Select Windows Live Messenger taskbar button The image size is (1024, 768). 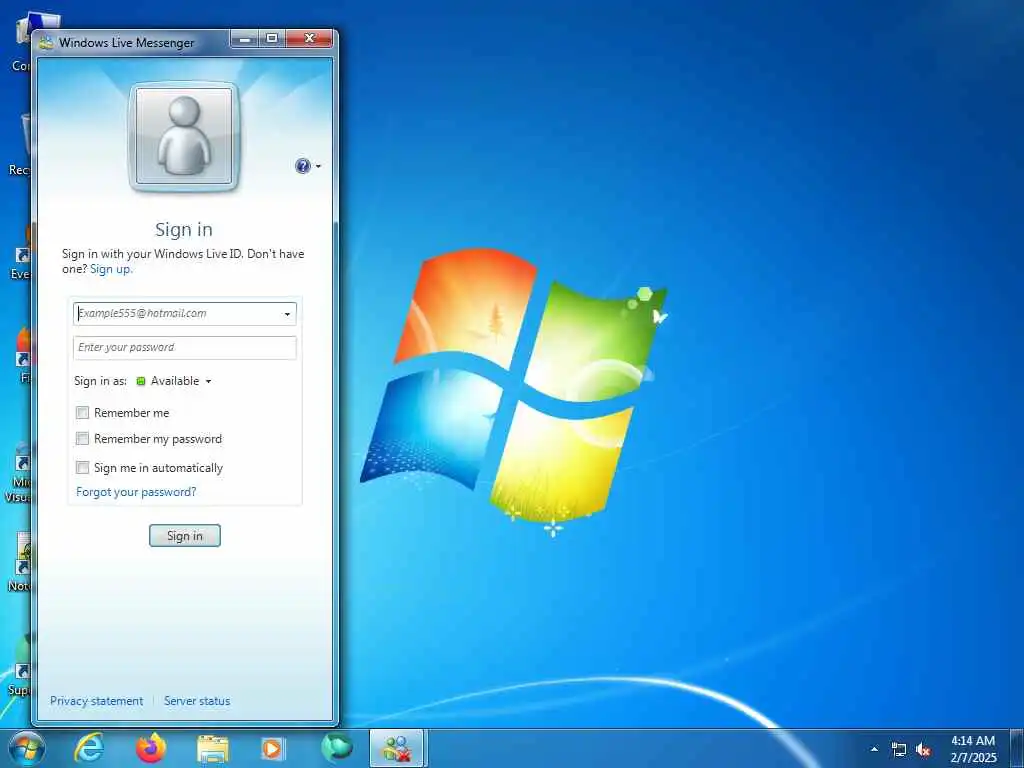coord(397,748)
